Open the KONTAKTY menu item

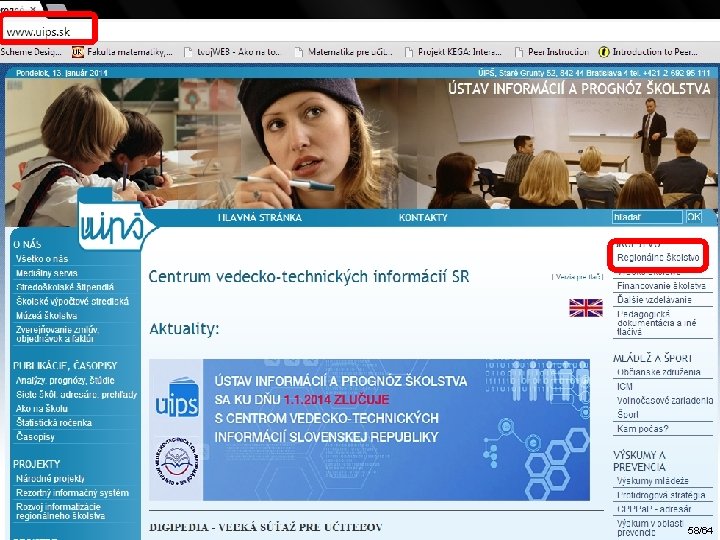[423, 218]
